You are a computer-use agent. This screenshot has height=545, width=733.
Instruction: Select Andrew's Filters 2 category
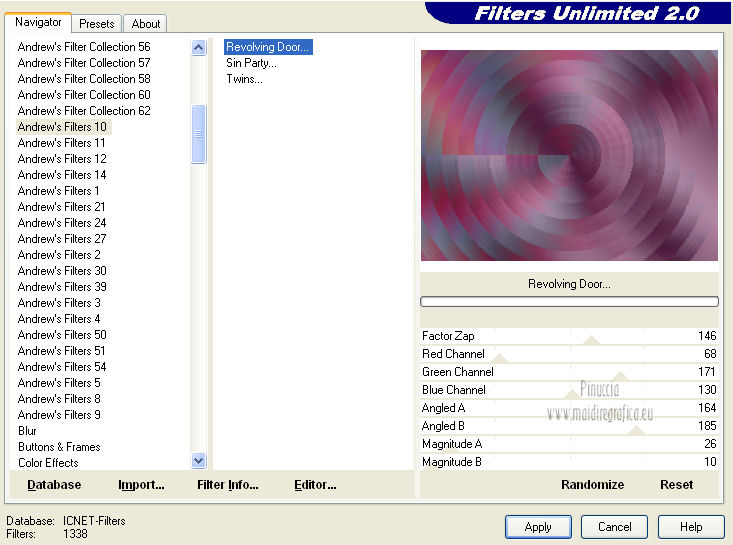coord(59,255)
